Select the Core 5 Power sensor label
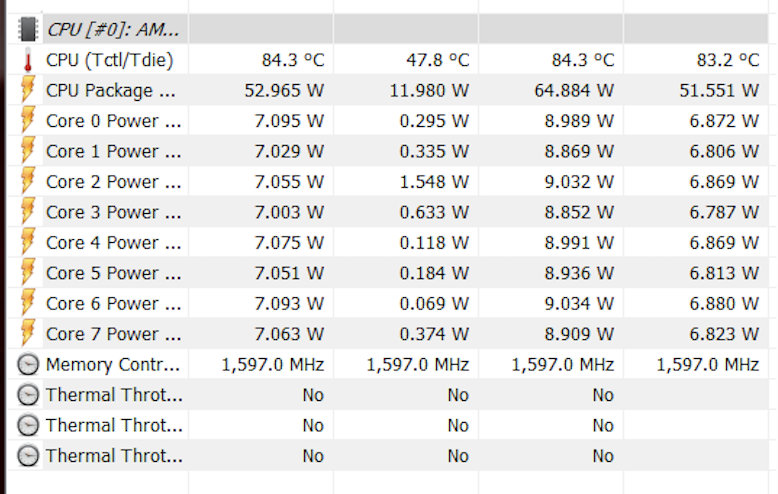The width and height of the screenshot is (778, 494). [113, 273]
